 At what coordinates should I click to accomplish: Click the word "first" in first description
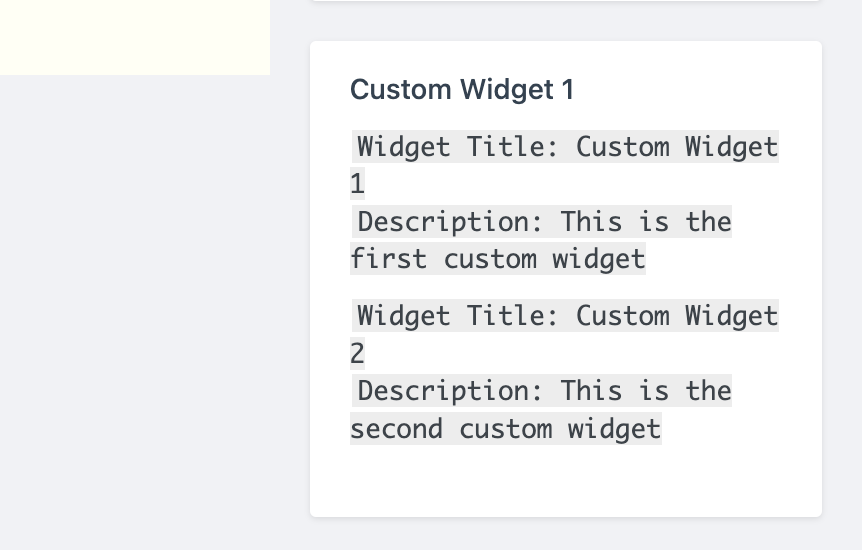pos(388,259)
